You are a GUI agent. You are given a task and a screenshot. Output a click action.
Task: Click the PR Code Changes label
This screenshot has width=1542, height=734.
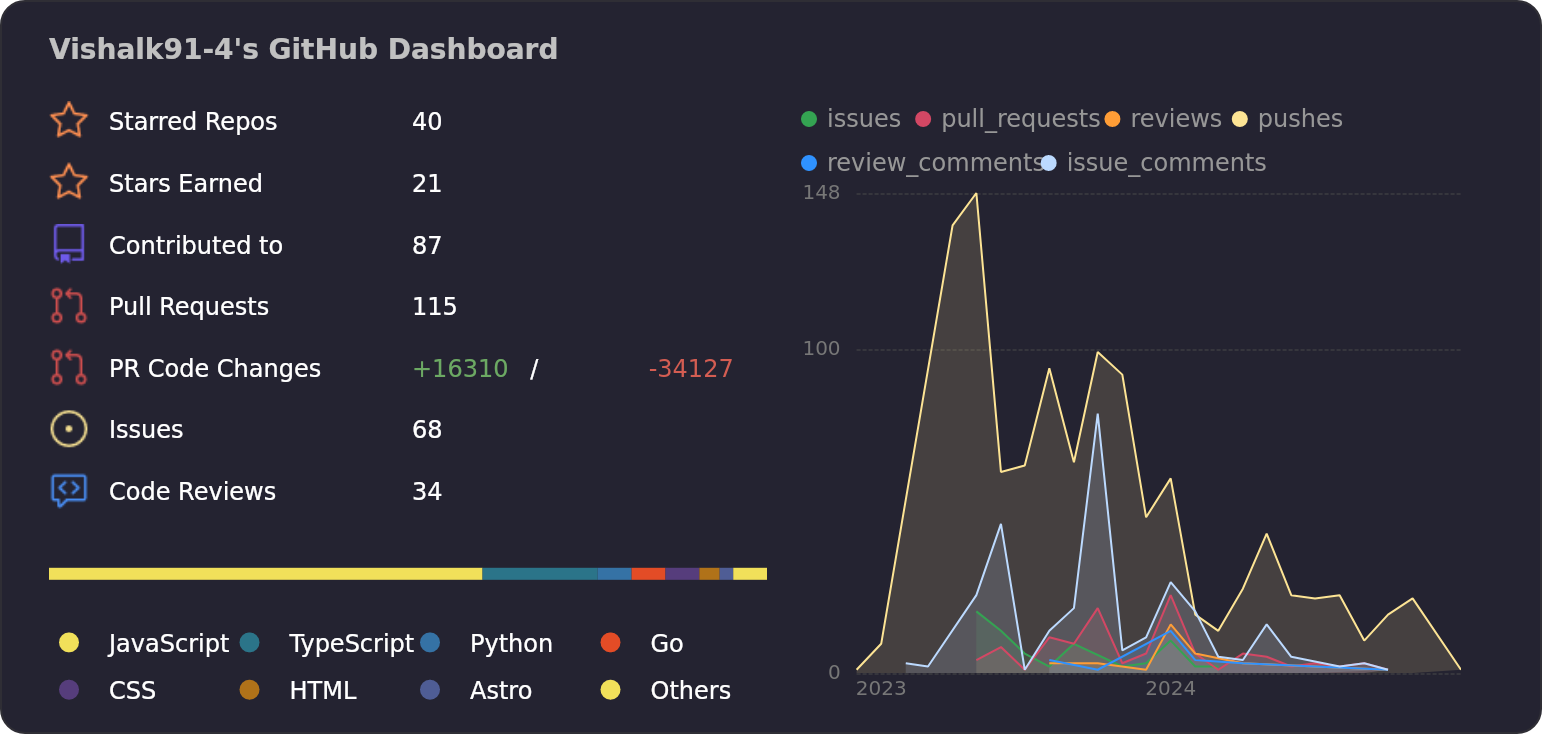click(x=215, y=369)
